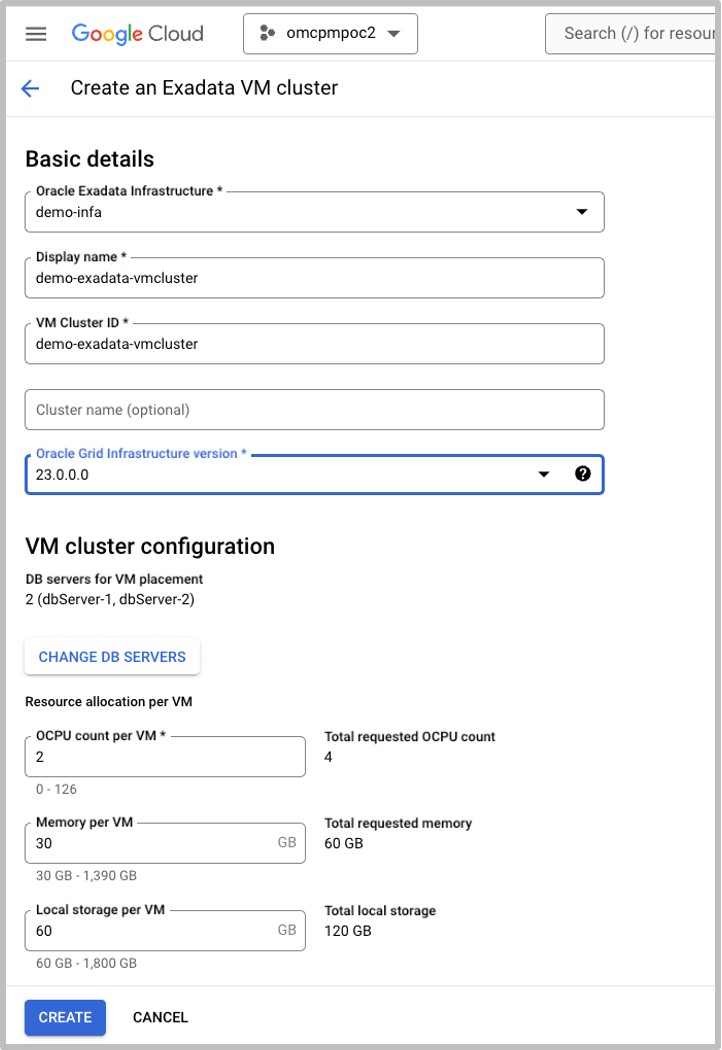Click the Cluster name optional field
The image size is (722, 1050).
[x=315, y=409]
